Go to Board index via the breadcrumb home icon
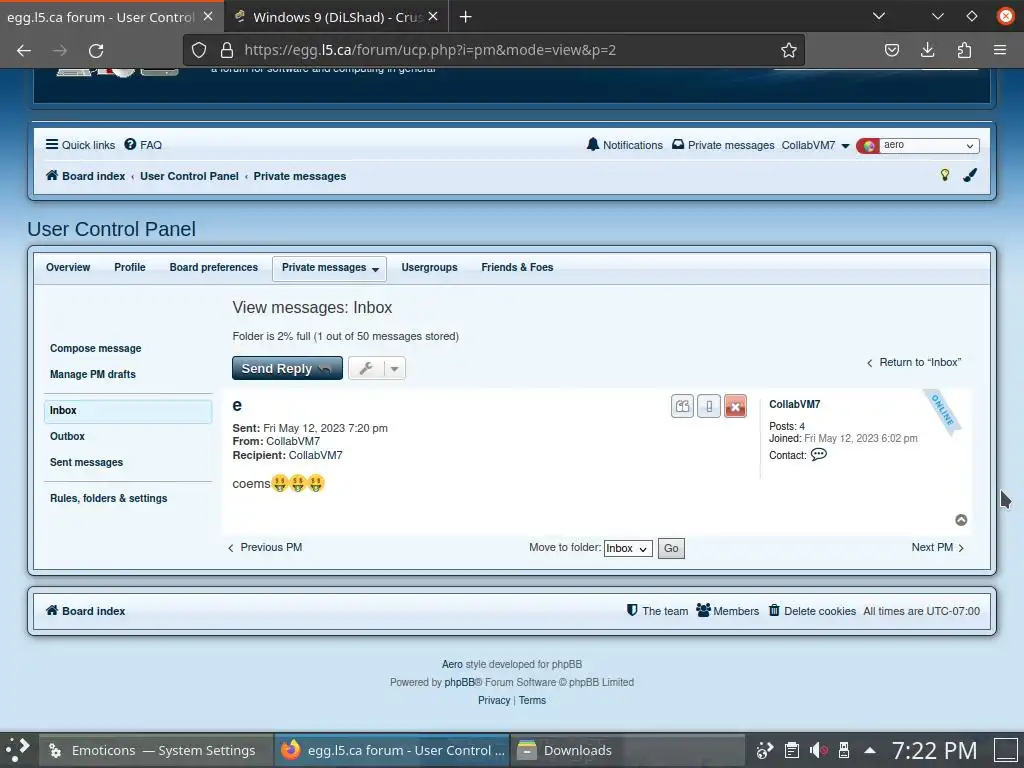This screenshot has height=768, width=1024. [85, 176]
